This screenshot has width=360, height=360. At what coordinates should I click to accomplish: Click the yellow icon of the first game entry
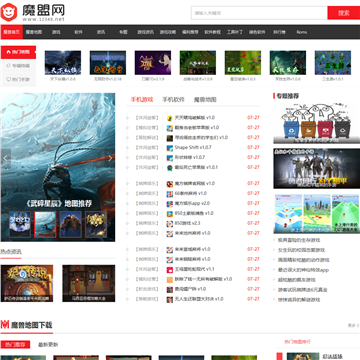[x=170, y=118]
